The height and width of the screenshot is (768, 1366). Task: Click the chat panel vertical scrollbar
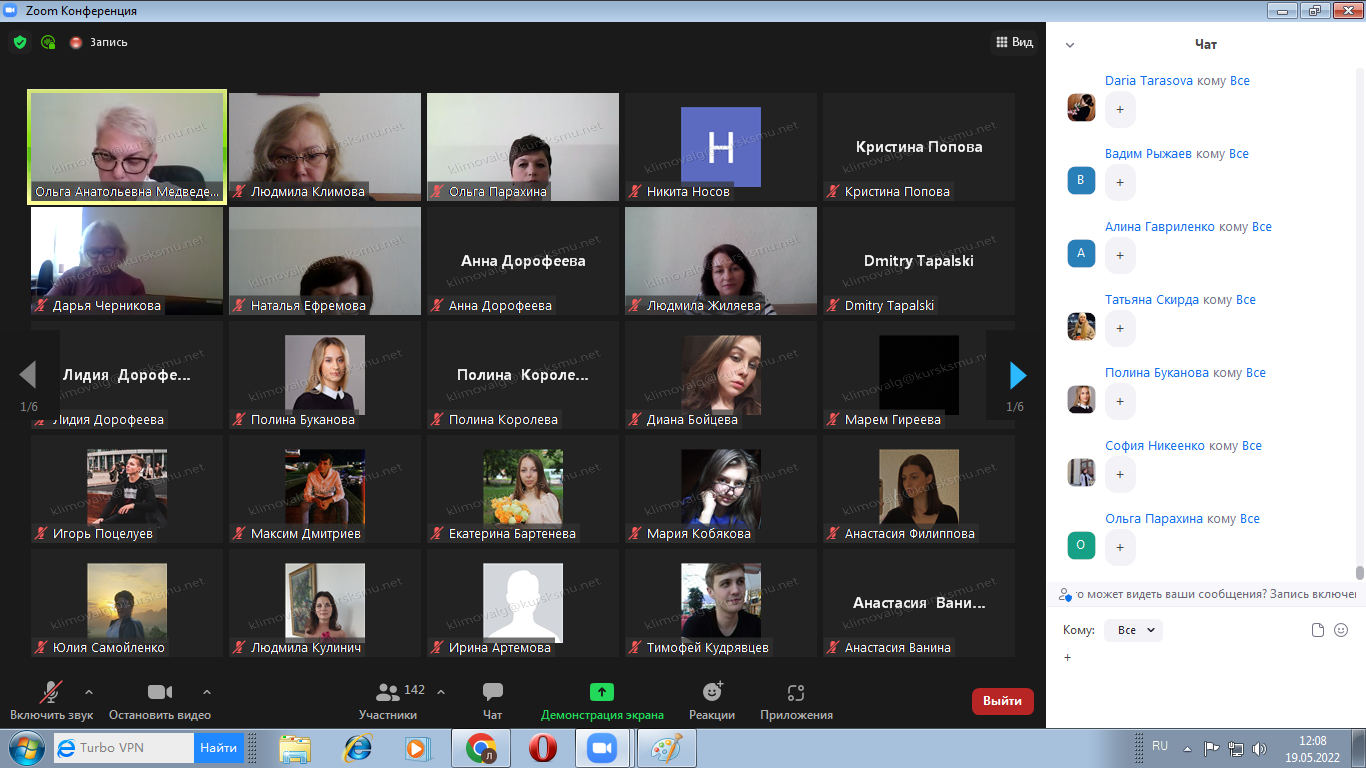click(x=1359, y=573)
